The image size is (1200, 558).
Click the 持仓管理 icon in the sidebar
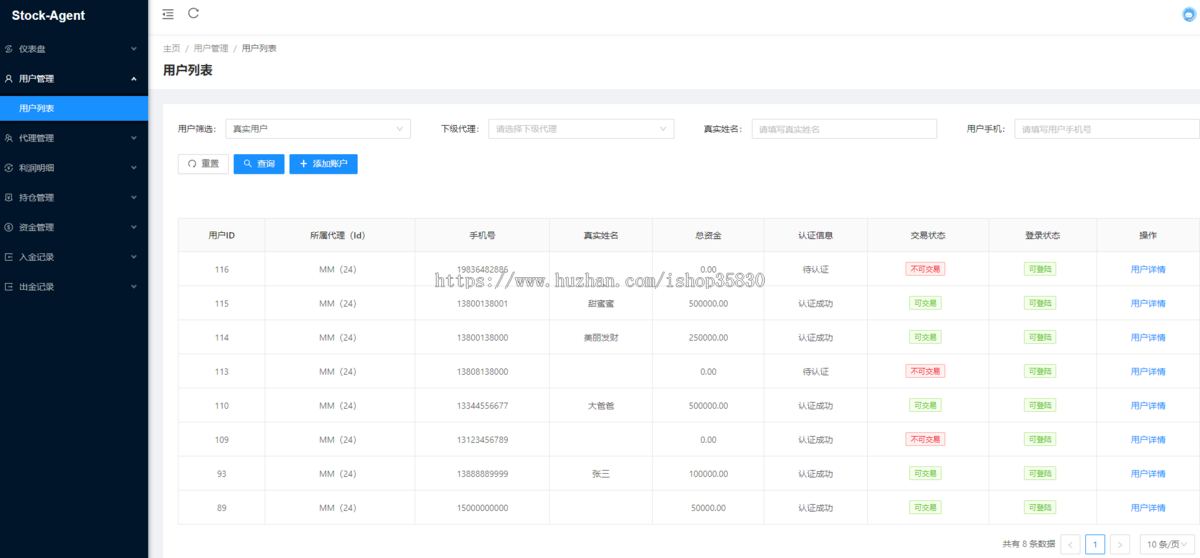(9, 197)
